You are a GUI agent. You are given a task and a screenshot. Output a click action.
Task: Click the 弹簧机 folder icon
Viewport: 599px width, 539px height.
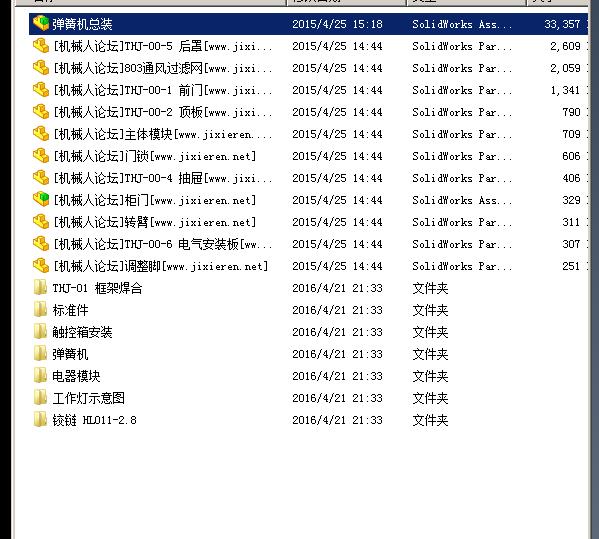coord(40,354)
